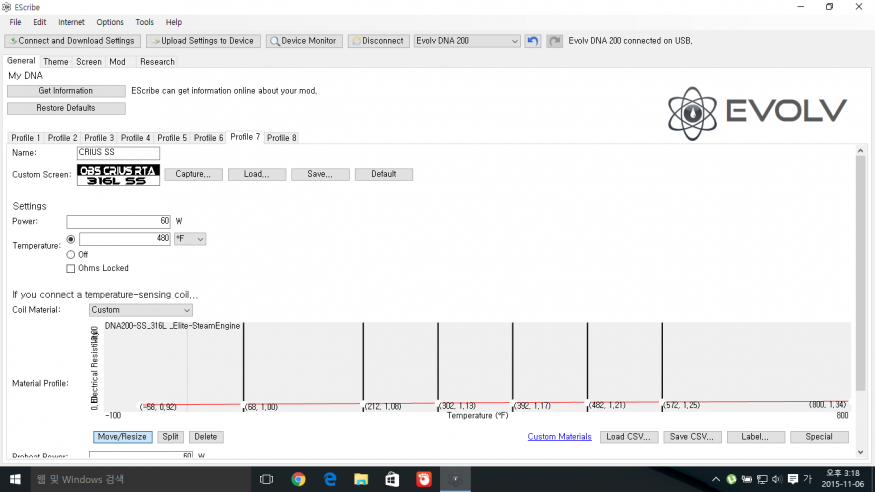Open File Explorer from the taskbar
This screenshot has height=492, width=875.
(x=361, y=479)
